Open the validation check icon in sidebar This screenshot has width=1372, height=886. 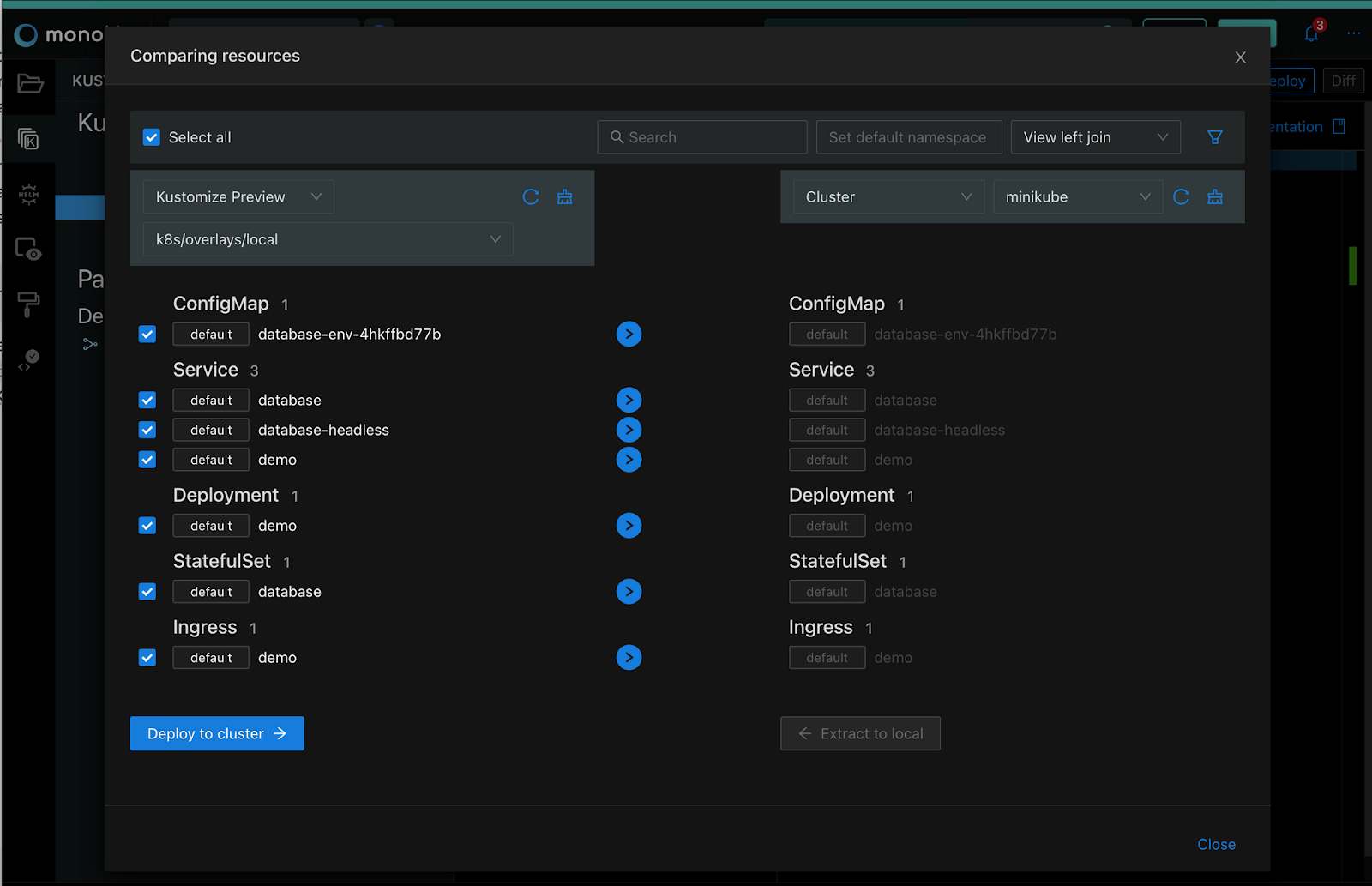[x=29, y=360]
